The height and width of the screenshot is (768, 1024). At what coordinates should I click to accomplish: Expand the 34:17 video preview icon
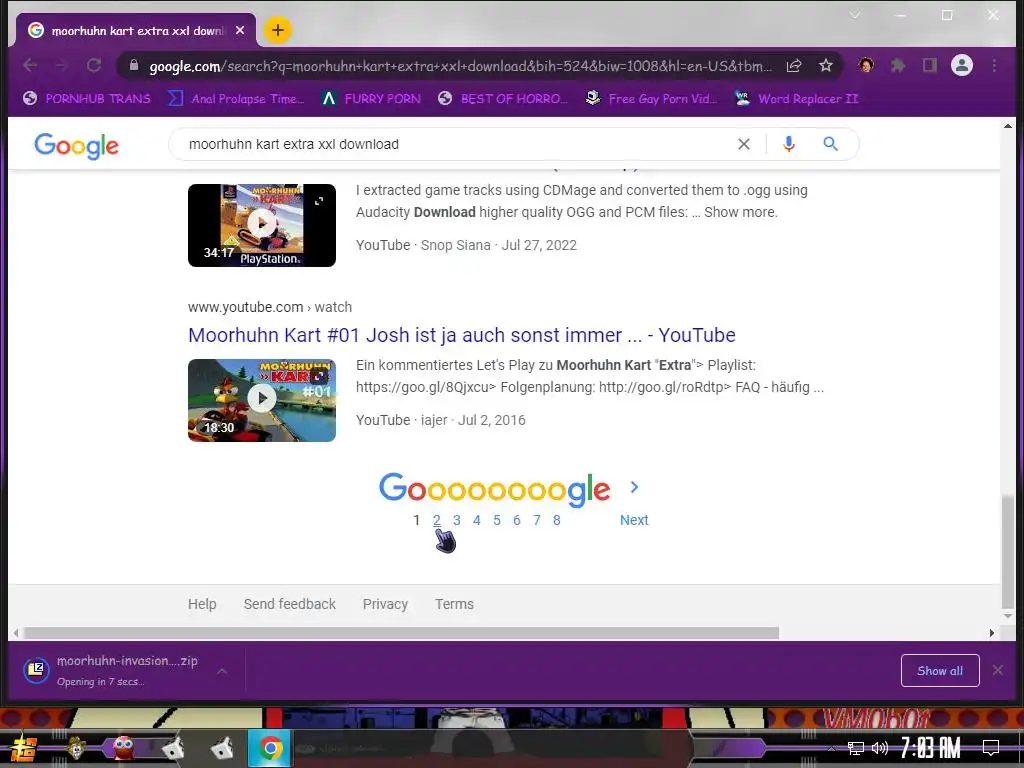click(x=319, y=201)
